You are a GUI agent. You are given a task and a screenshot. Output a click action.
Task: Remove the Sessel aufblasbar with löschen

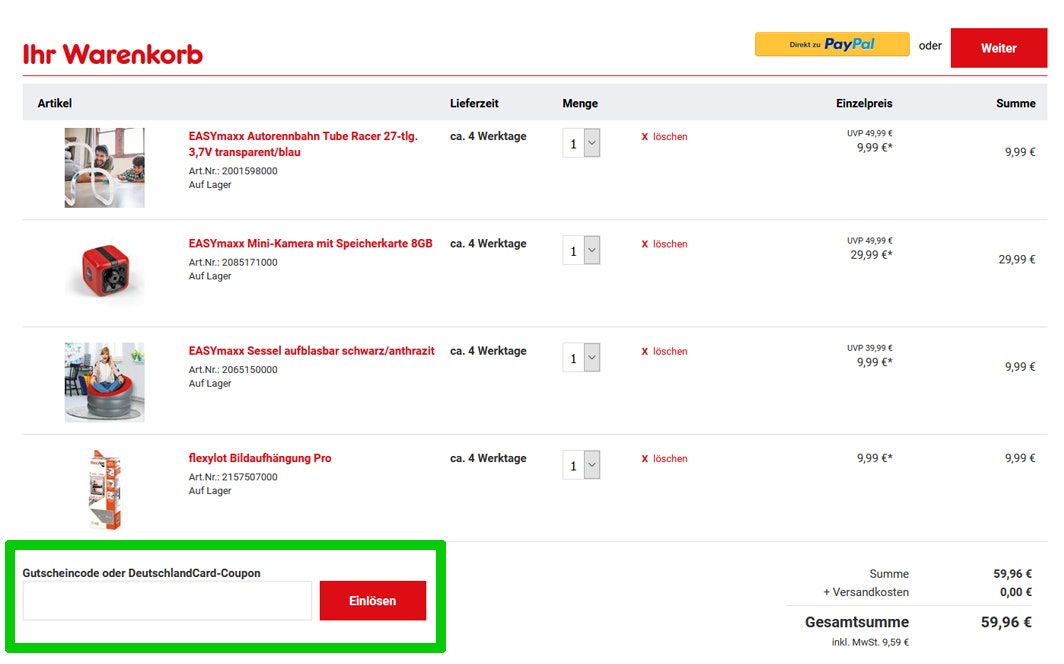coord(665,352)
